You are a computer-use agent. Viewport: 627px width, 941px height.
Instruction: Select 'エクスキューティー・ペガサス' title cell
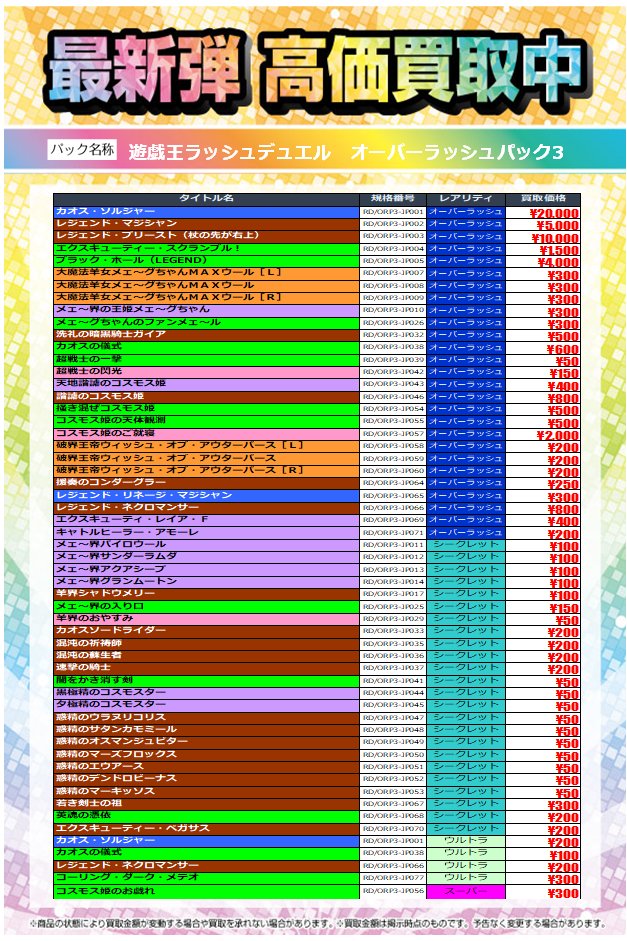[206, 829]
